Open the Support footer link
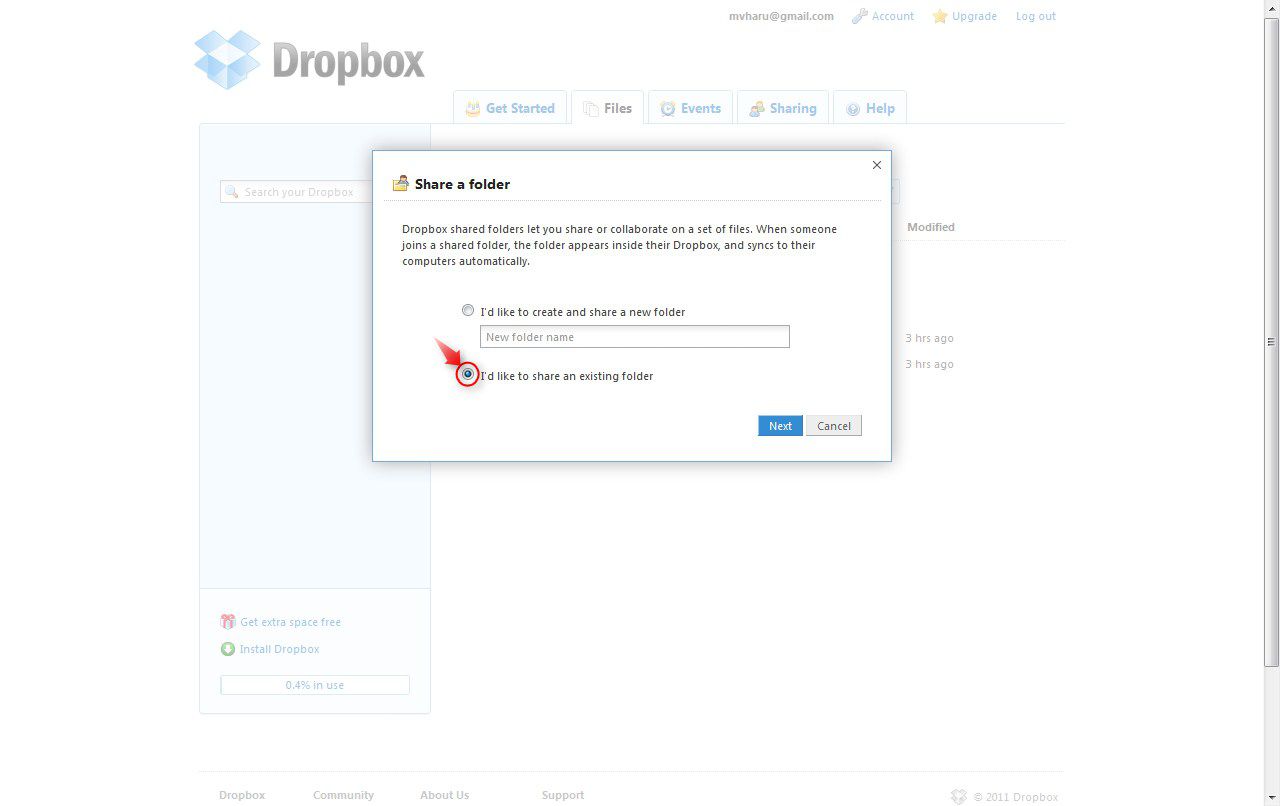Screen dimensions: 1280x806 (563, 795)
